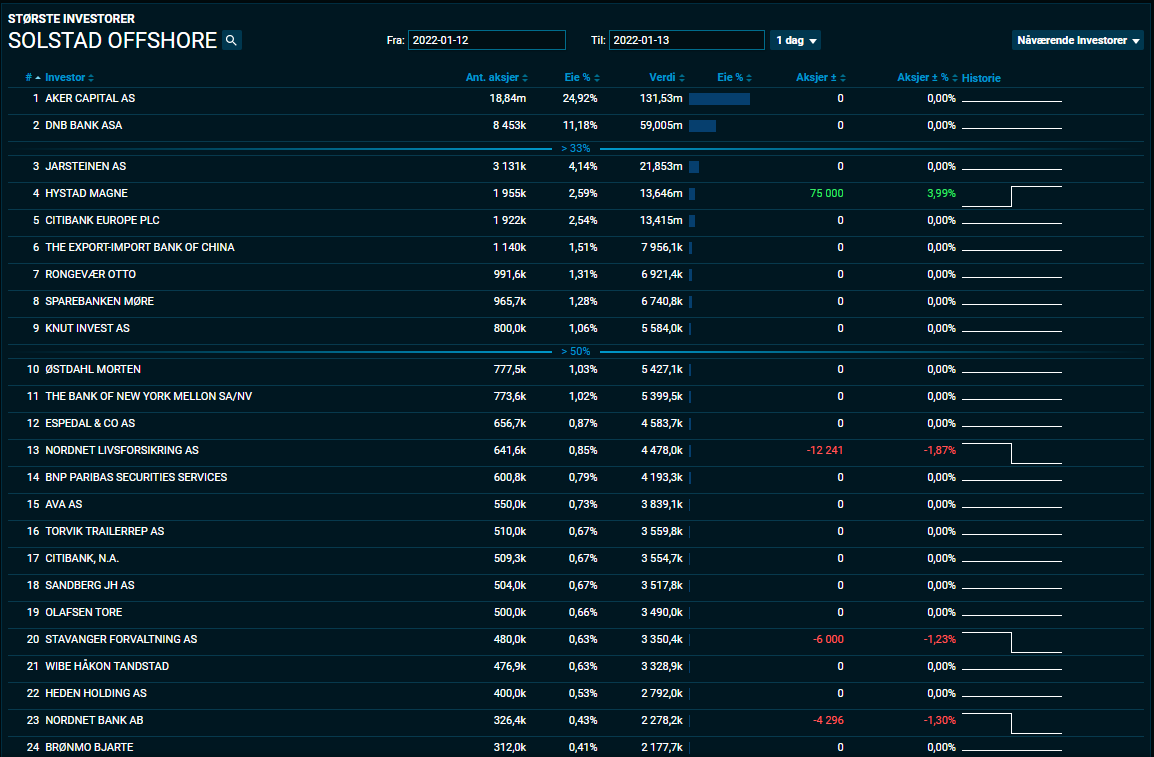1154x757 pixels.
Task: Select investor ØSTDAHL MORTEN
Action: [93, 370]
